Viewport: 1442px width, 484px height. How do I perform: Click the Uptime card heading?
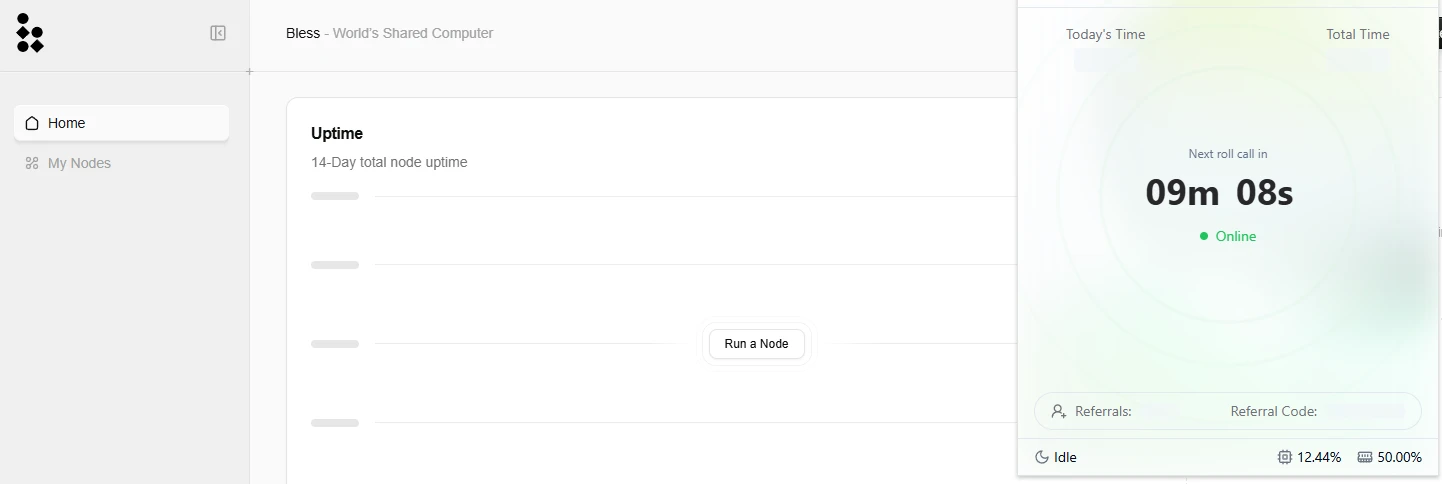pos(337,133)
